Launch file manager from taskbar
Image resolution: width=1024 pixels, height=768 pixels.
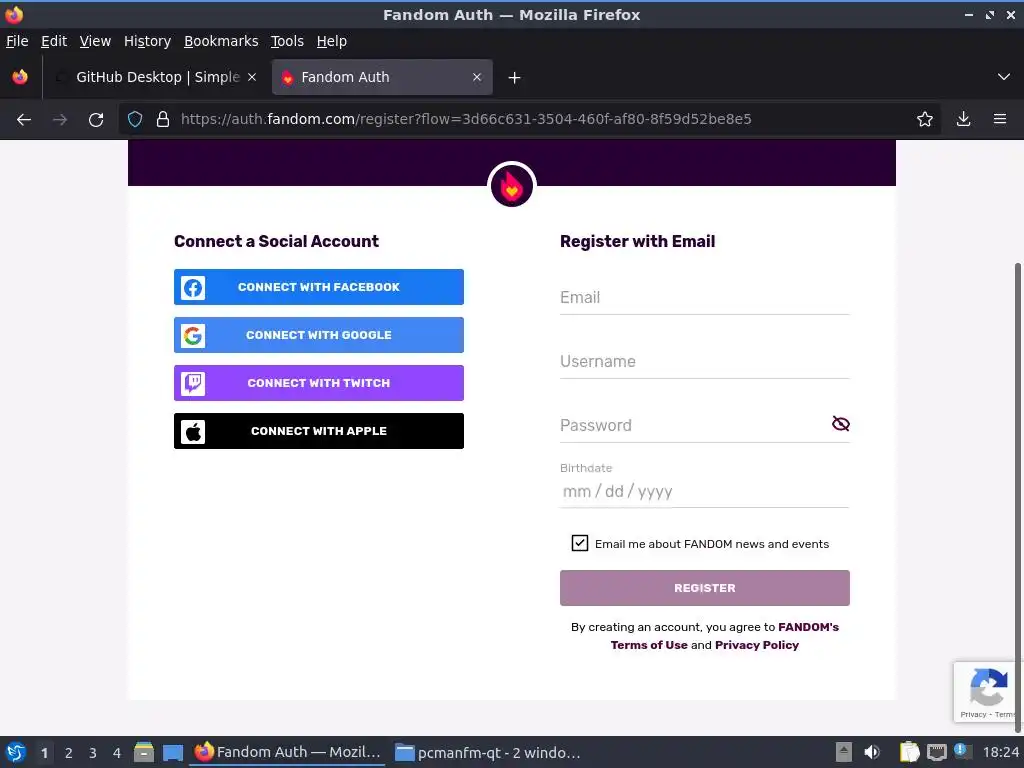[x=144, y=752]
